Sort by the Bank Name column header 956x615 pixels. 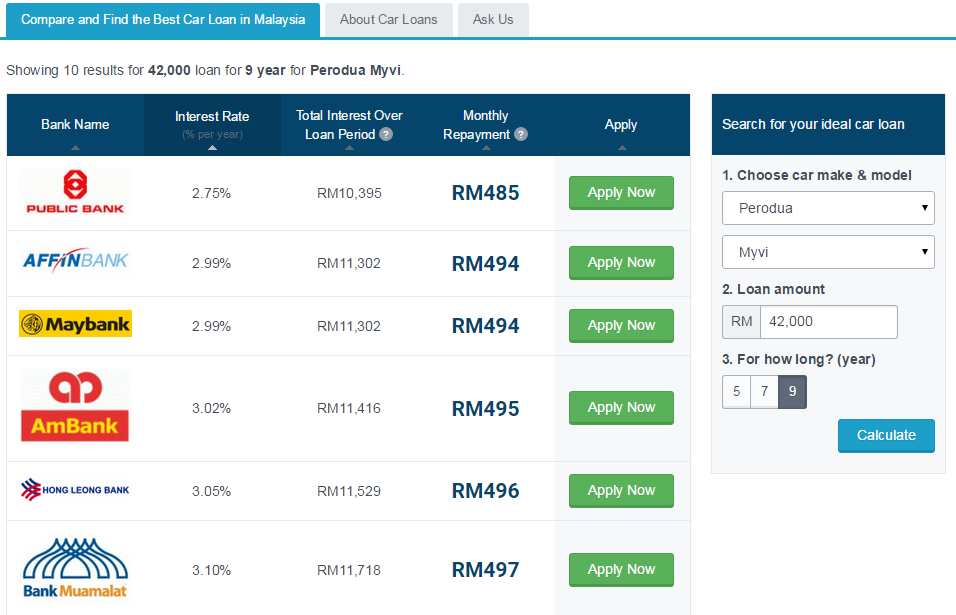click(x=75, y=125)
